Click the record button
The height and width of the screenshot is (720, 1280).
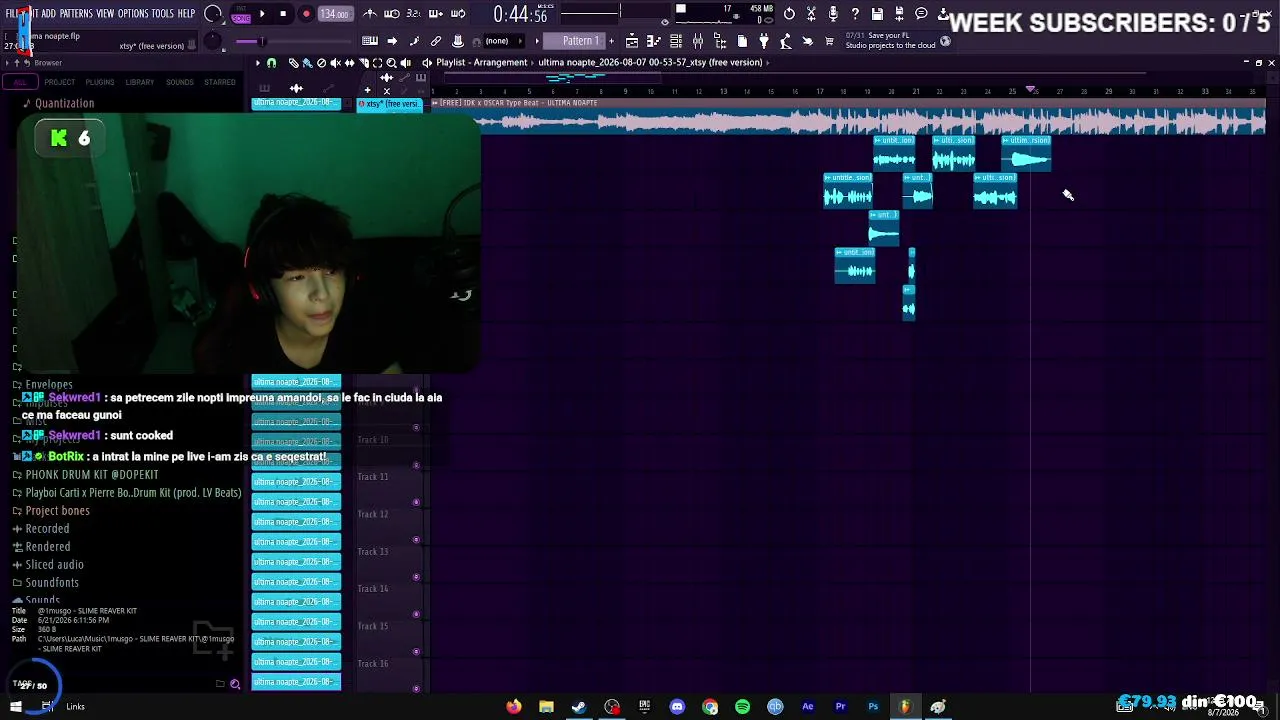tap(306, 14)
